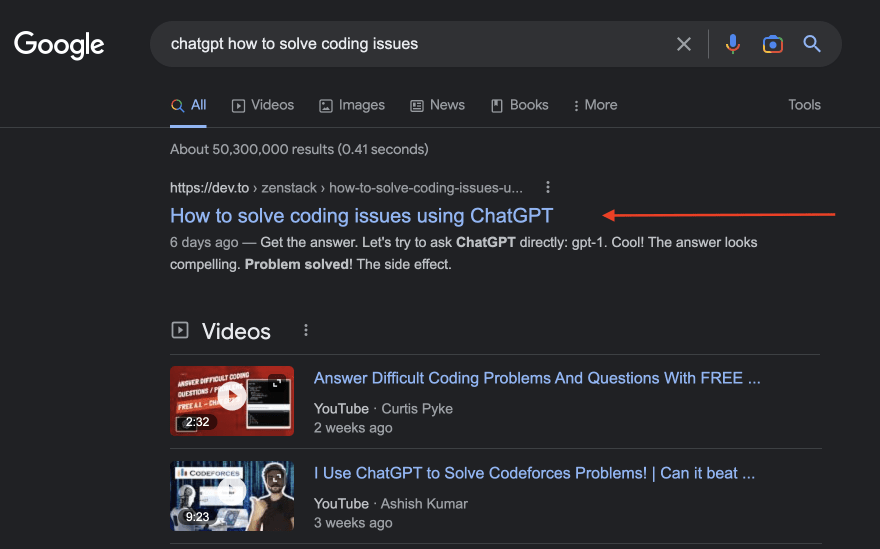Submit search with the magnifying glass icon

(812, 44)
